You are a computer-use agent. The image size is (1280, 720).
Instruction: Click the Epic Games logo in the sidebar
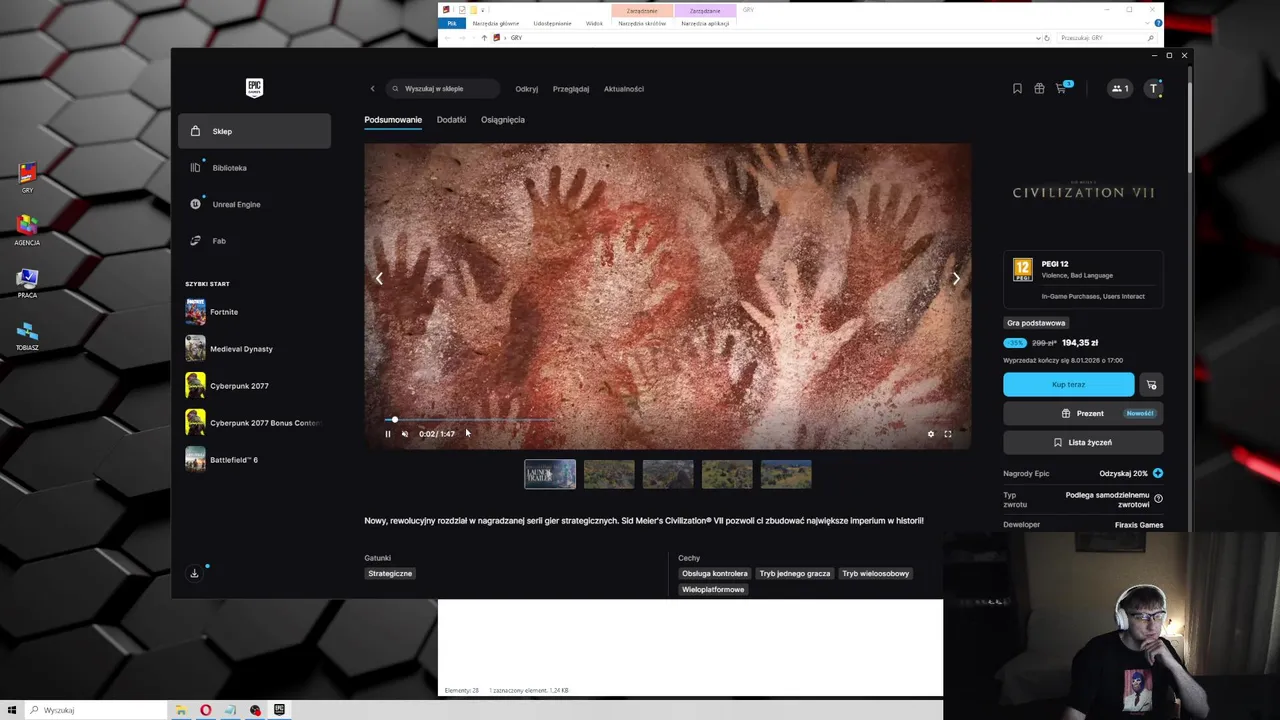coord(254,88)
